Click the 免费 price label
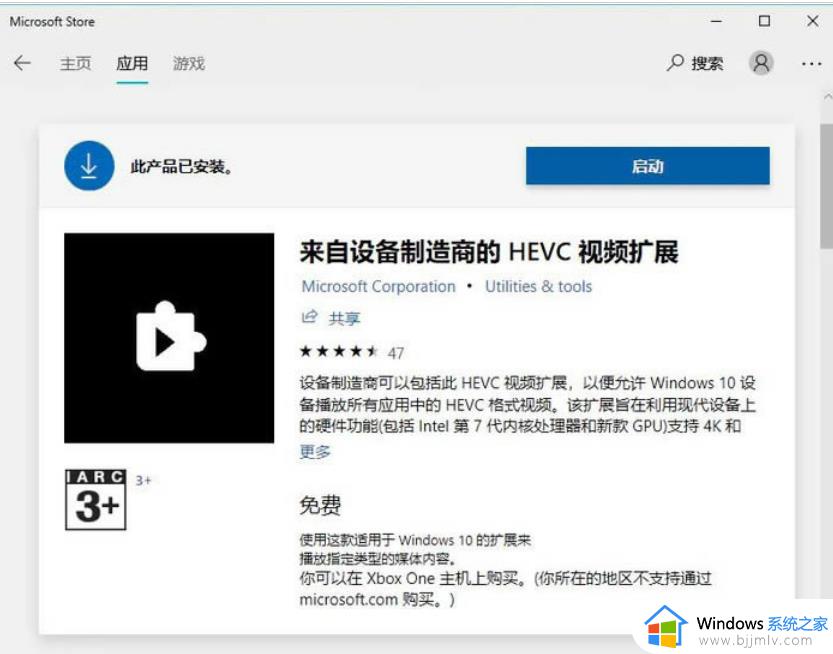Image resolution: width=833 pixels, height=654 pixels. [x=320, y=505]
